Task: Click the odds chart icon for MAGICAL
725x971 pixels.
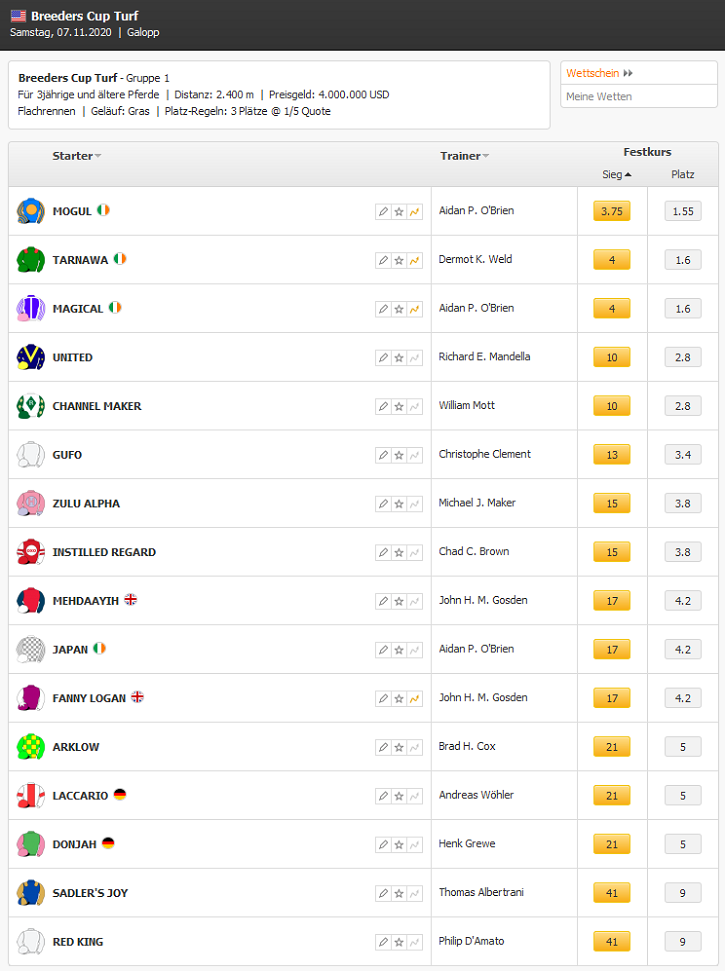Action: click(x=414, y=309)
